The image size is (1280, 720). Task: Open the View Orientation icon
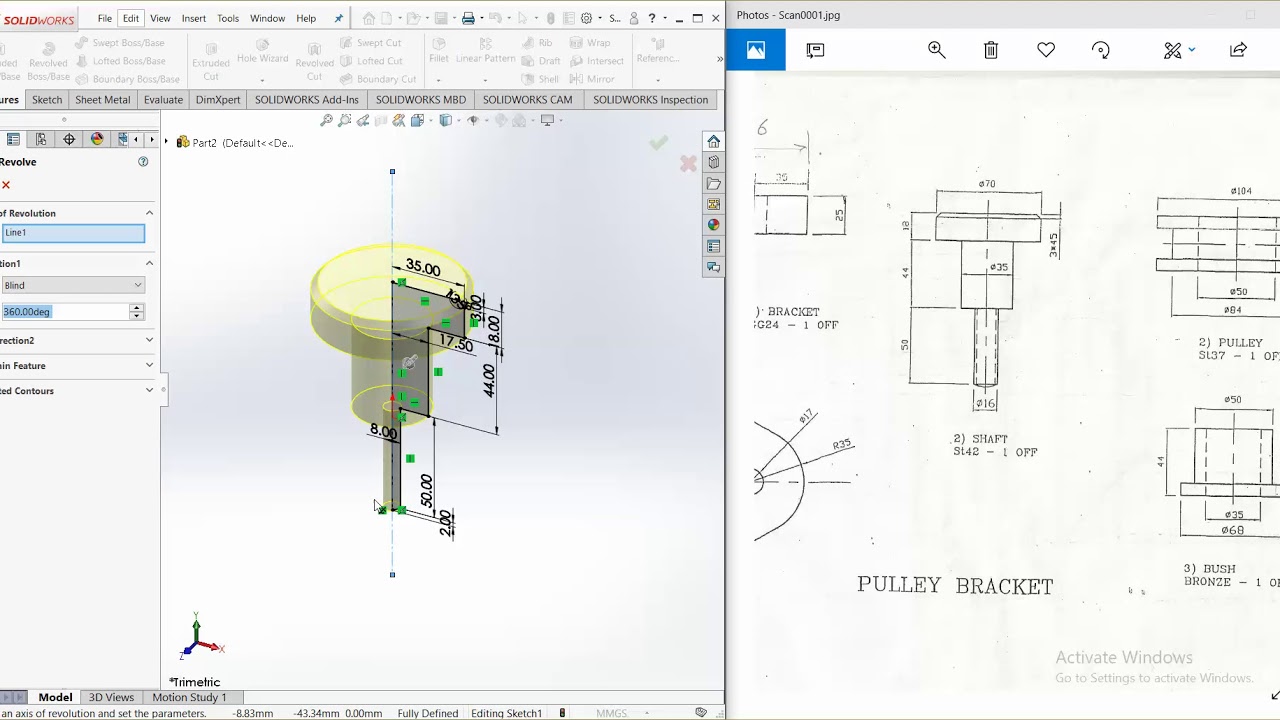(418, 120)
